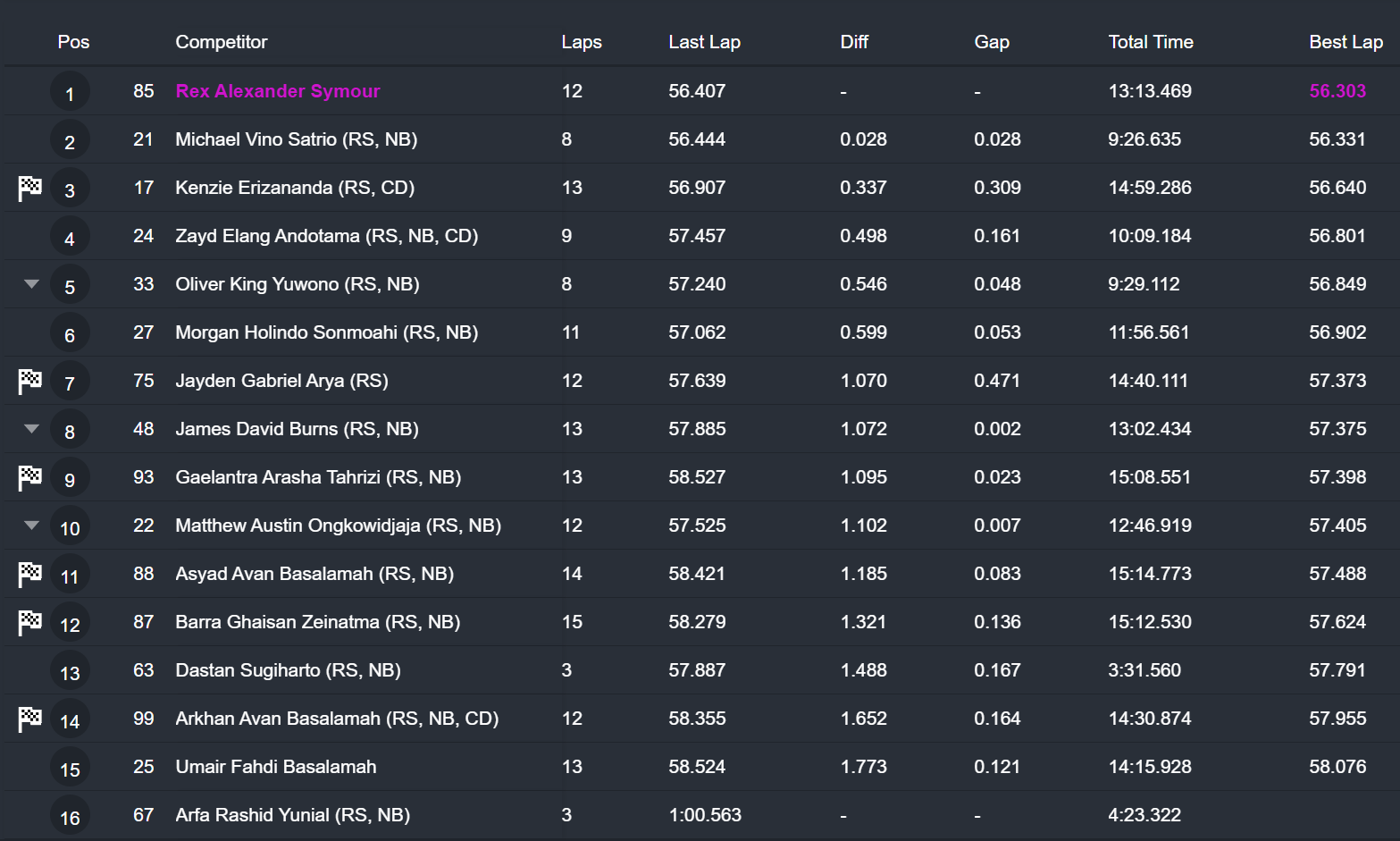
Task: Select Umair Fahdi Basalamah row name
Action: pos(275,767)
